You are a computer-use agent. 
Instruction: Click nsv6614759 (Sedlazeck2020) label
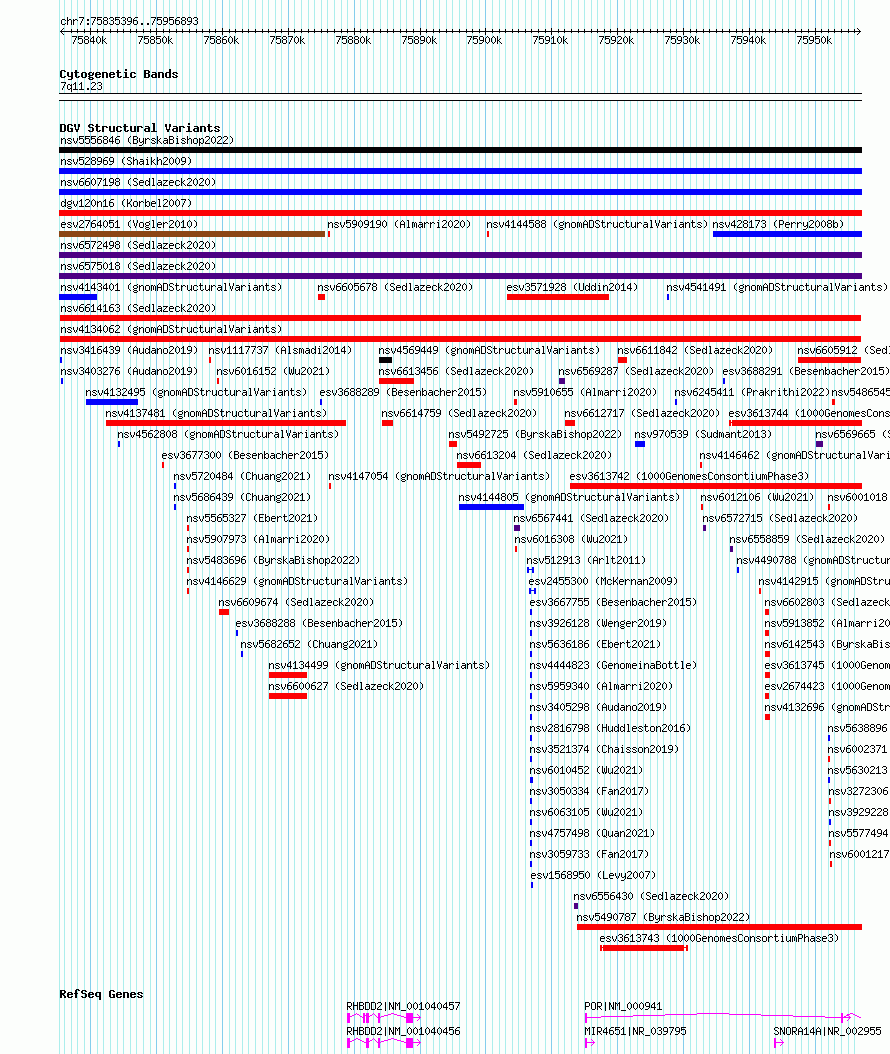coord(459,413)
